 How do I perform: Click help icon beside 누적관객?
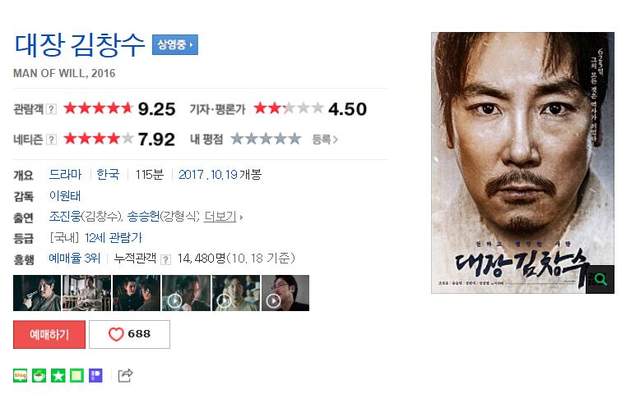click(x=166, y=259)
